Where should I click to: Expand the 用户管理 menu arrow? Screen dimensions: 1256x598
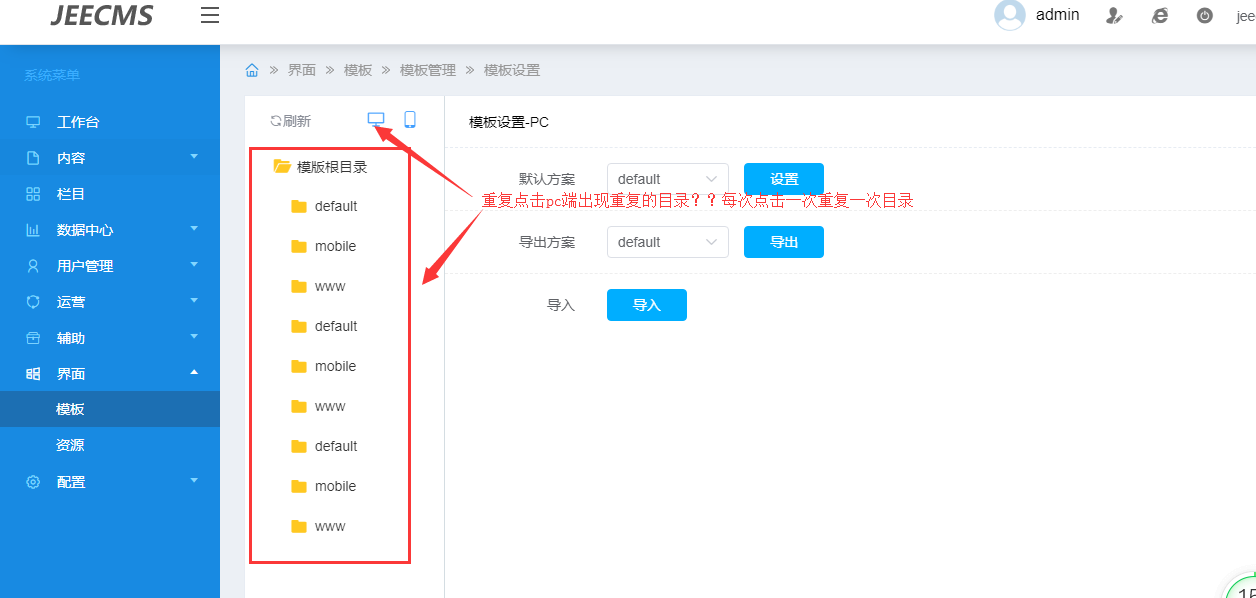194,265
